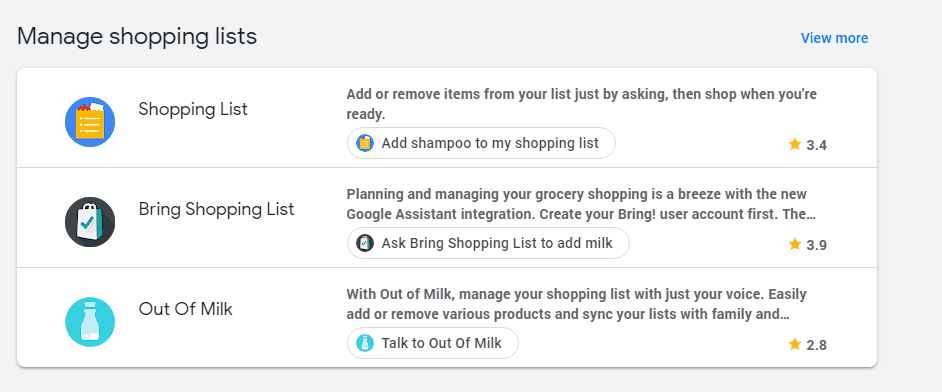The width and height of the screenshot is (942, 392).
Task: Click the Out of Milk description text
Action: click(x=576, y=304)
